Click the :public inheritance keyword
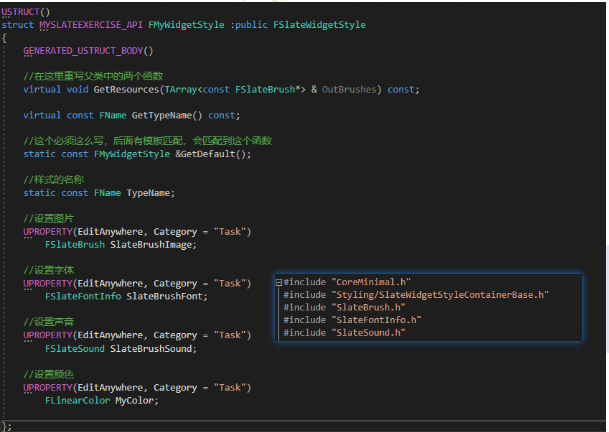609x432 pixels. click(x=249, y=25)
